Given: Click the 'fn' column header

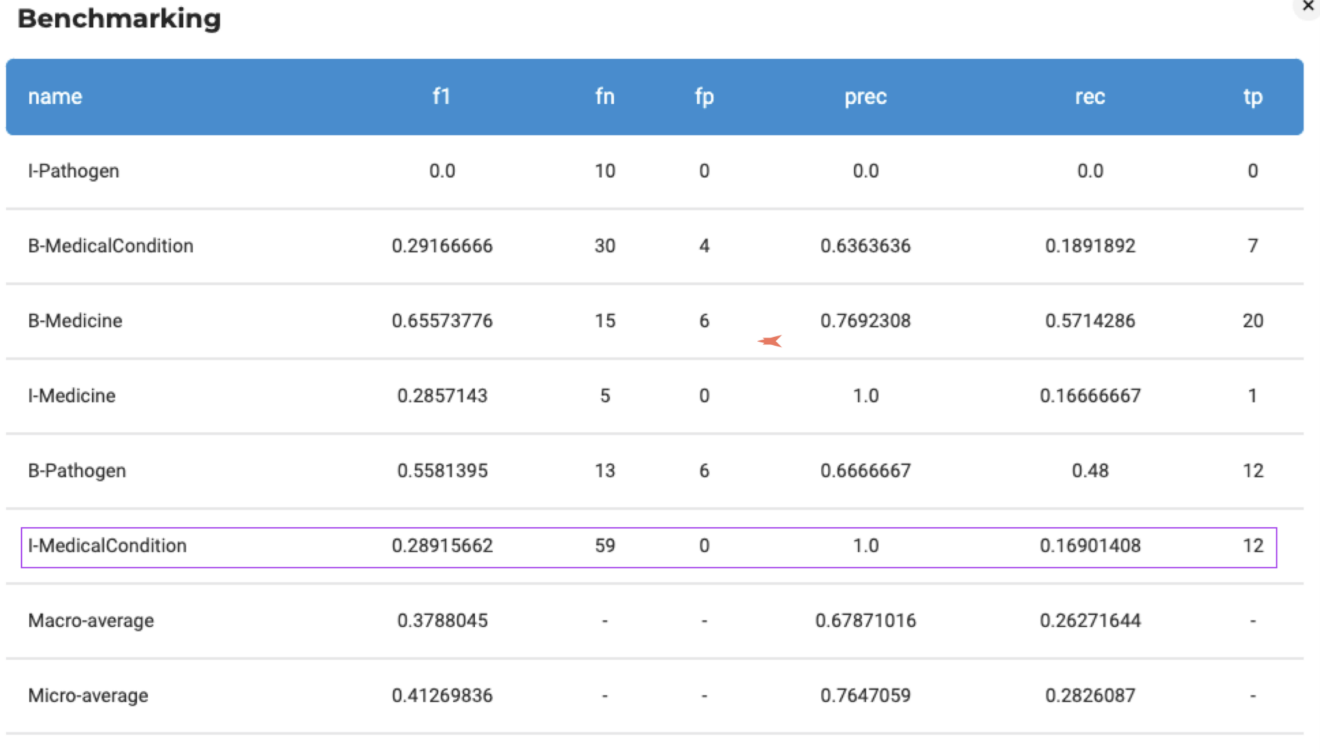Looking at the screenshot, I should pos(604,97).
